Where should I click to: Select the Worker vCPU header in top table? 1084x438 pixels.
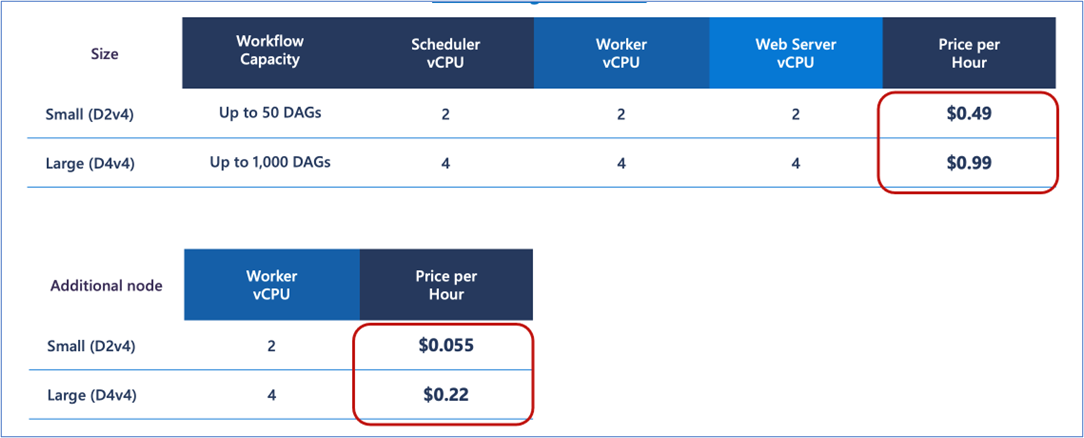622,53
